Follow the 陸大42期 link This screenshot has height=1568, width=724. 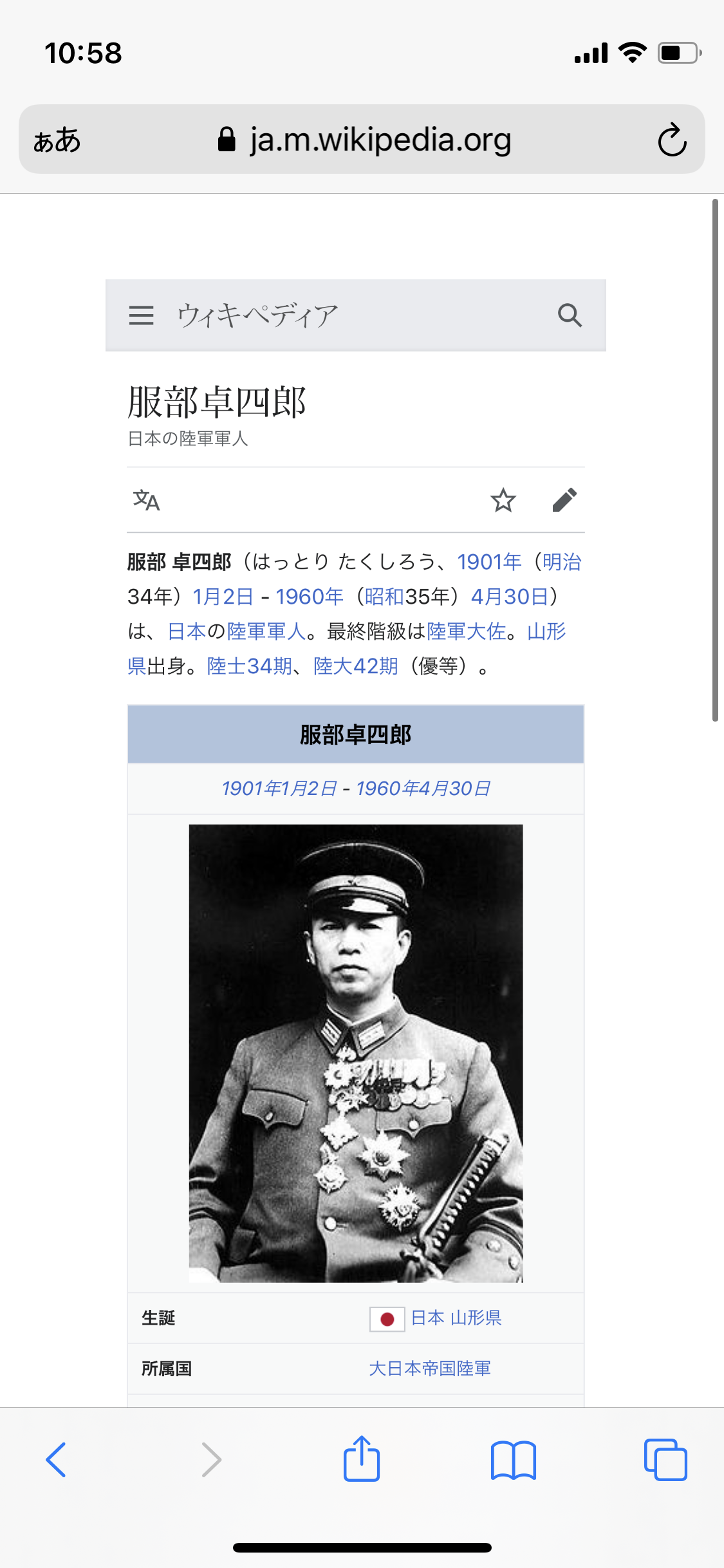(x=356, y=666)
